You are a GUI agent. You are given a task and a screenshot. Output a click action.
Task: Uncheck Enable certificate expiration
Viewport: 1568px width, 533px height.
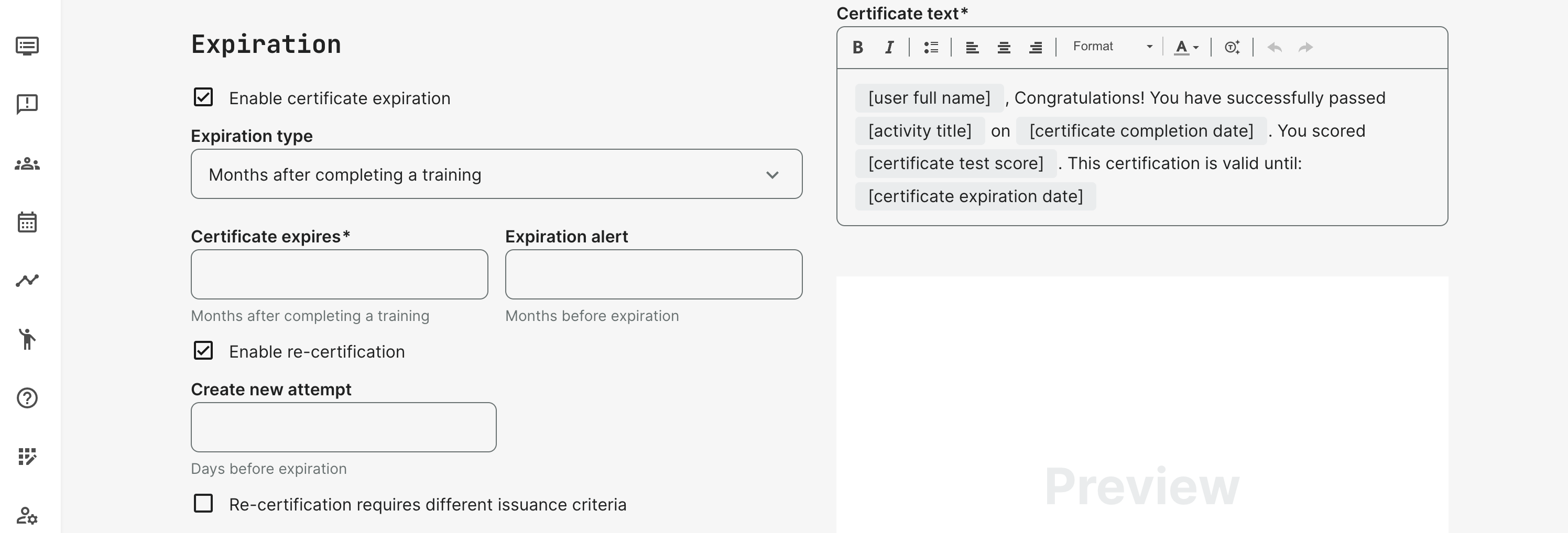(203, 97)
